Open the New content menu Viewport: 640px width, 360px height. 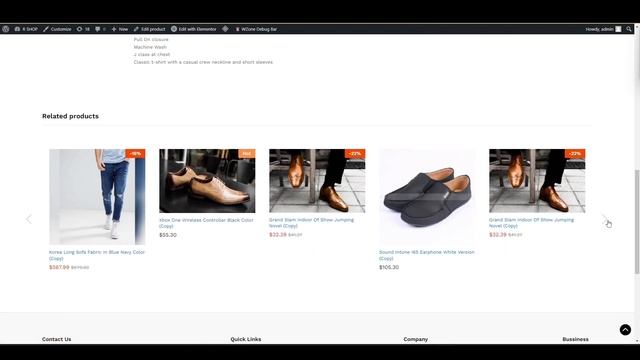point(120,29)
